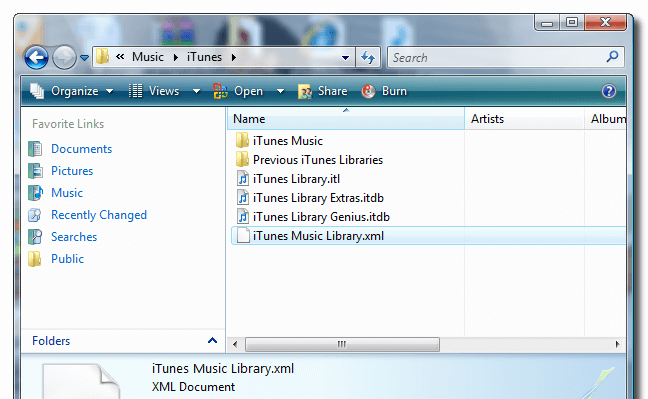This screenshot has height=399, width=648.
Task: Select iTunes breadcrumb in address bar
Action: 204,57
